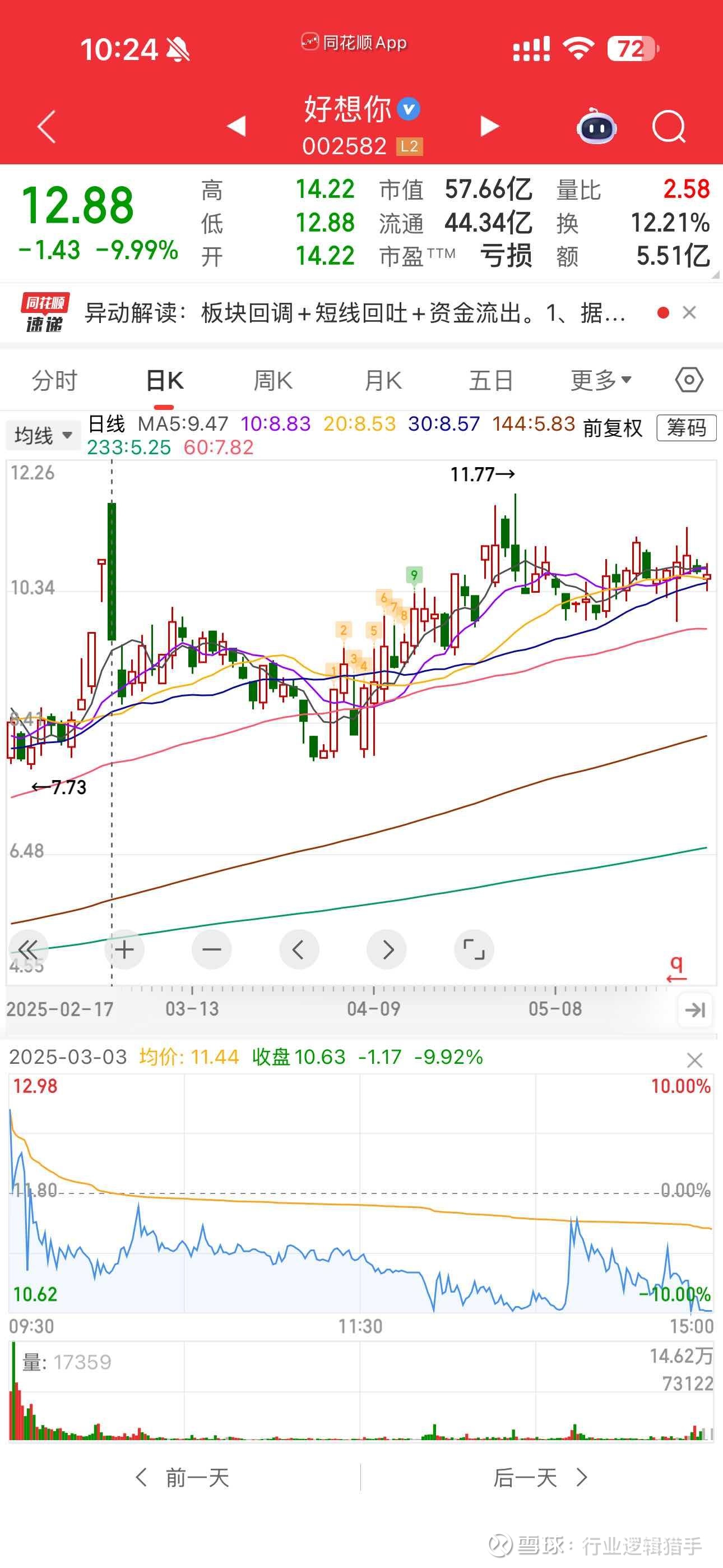Tap the 额 value 5.51亿
723x1568 pixels.
click(673, 256)
